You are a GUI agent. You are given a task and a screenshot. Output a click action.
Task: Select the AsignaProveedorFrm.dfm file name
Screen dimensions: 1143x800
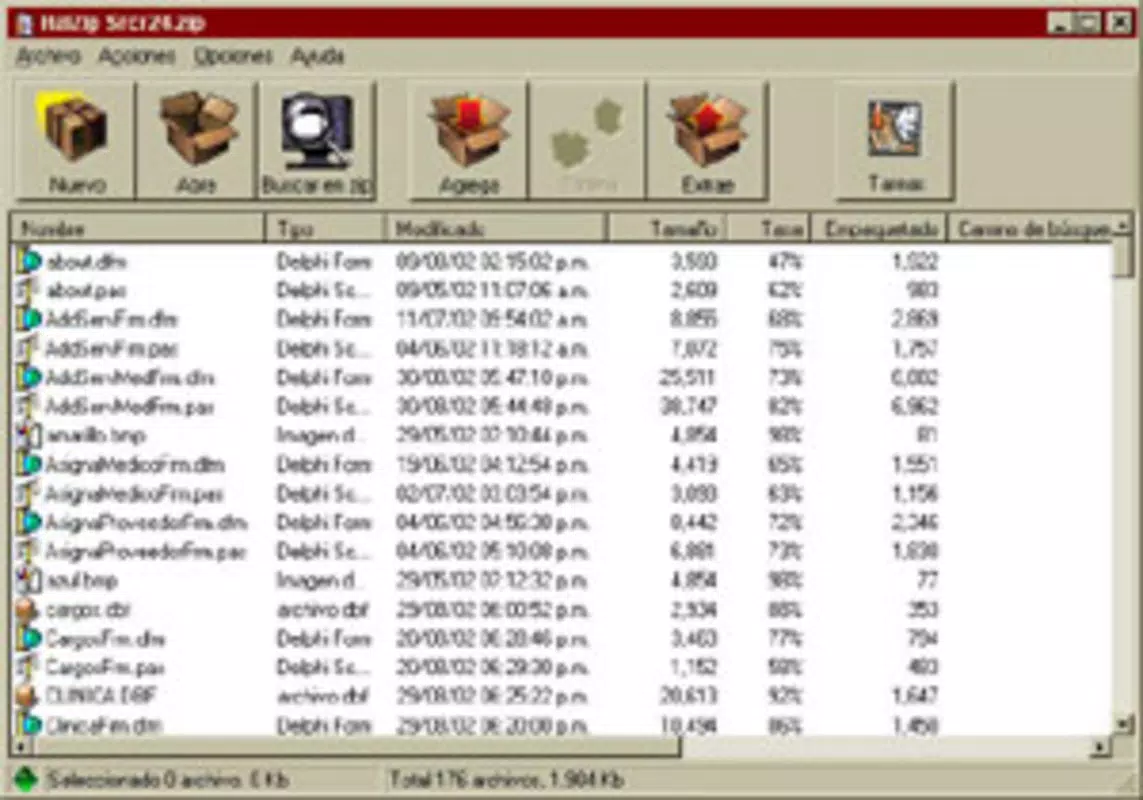147,523
